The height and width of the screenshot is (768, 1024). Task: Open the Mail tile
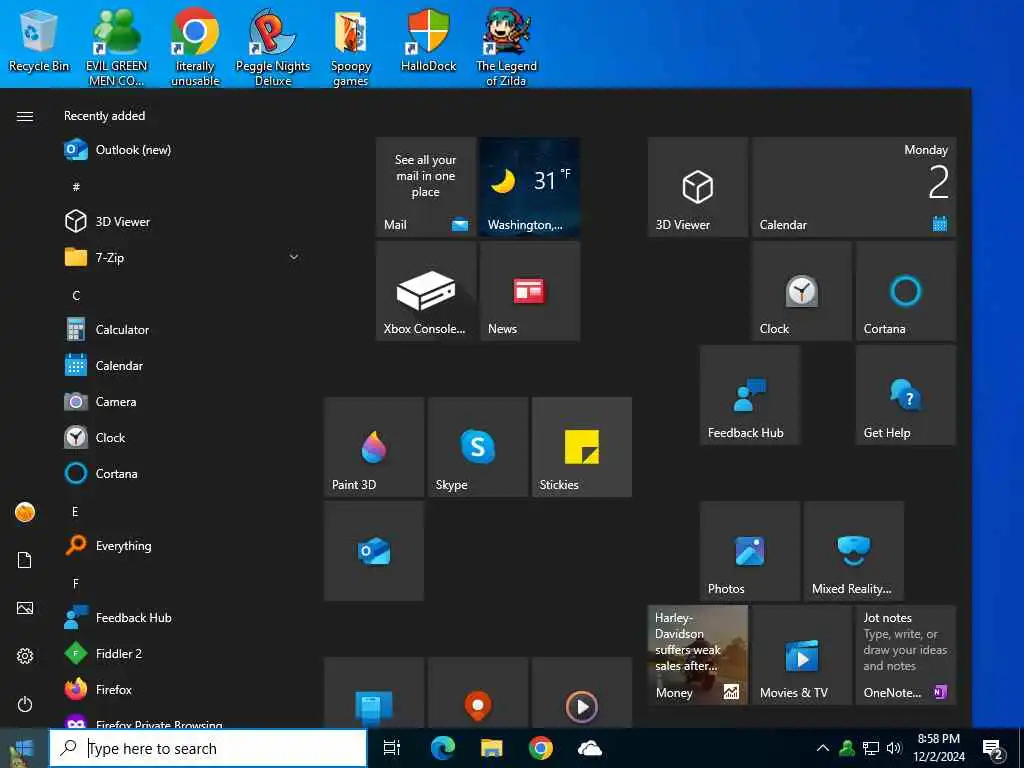click(x=426, y=187)
